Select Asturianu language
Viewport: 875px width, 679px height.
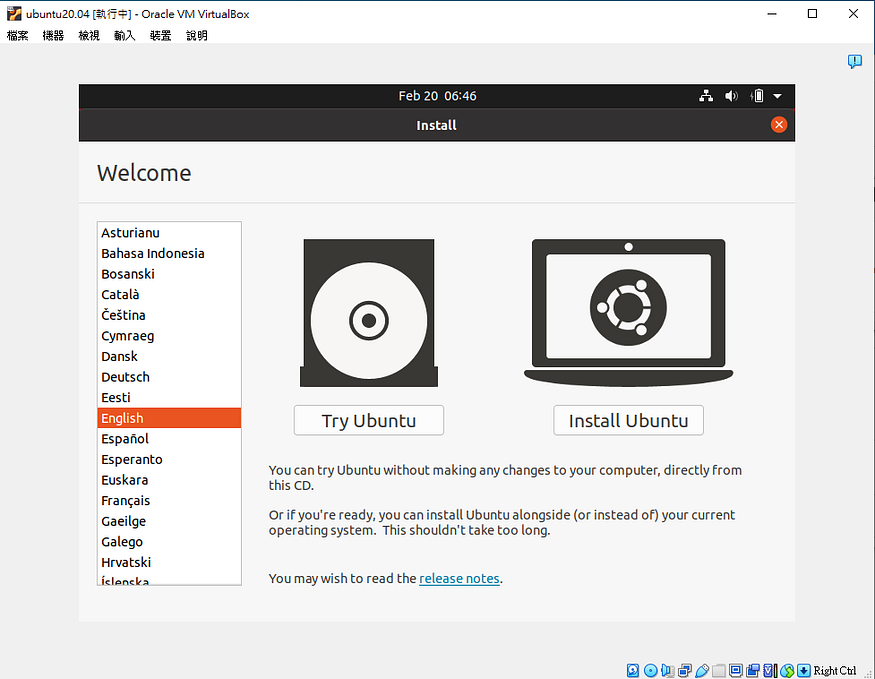[169, 233]
